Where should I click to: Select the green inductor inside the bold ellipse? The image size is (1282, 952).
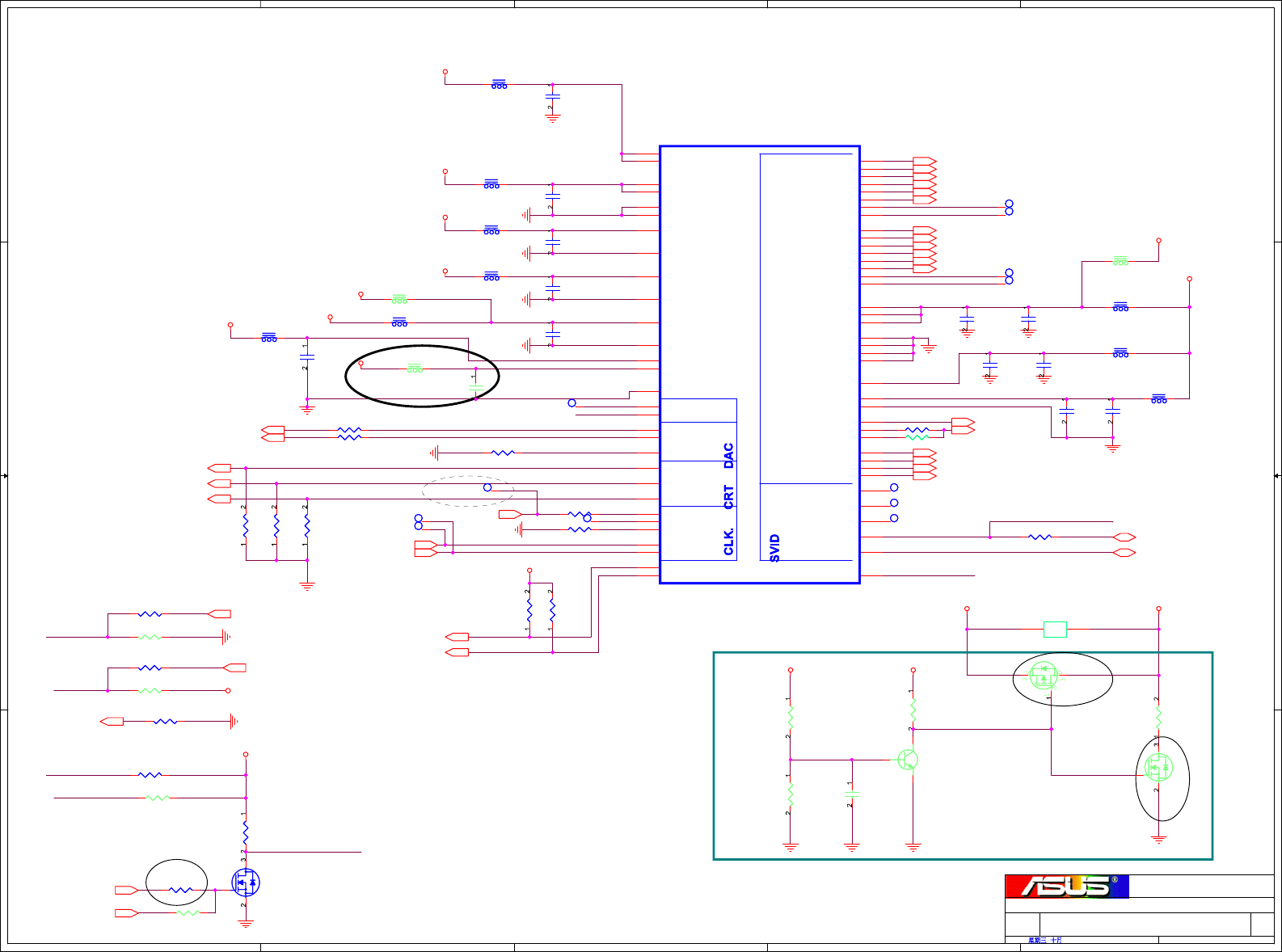(x=415, y=369)
